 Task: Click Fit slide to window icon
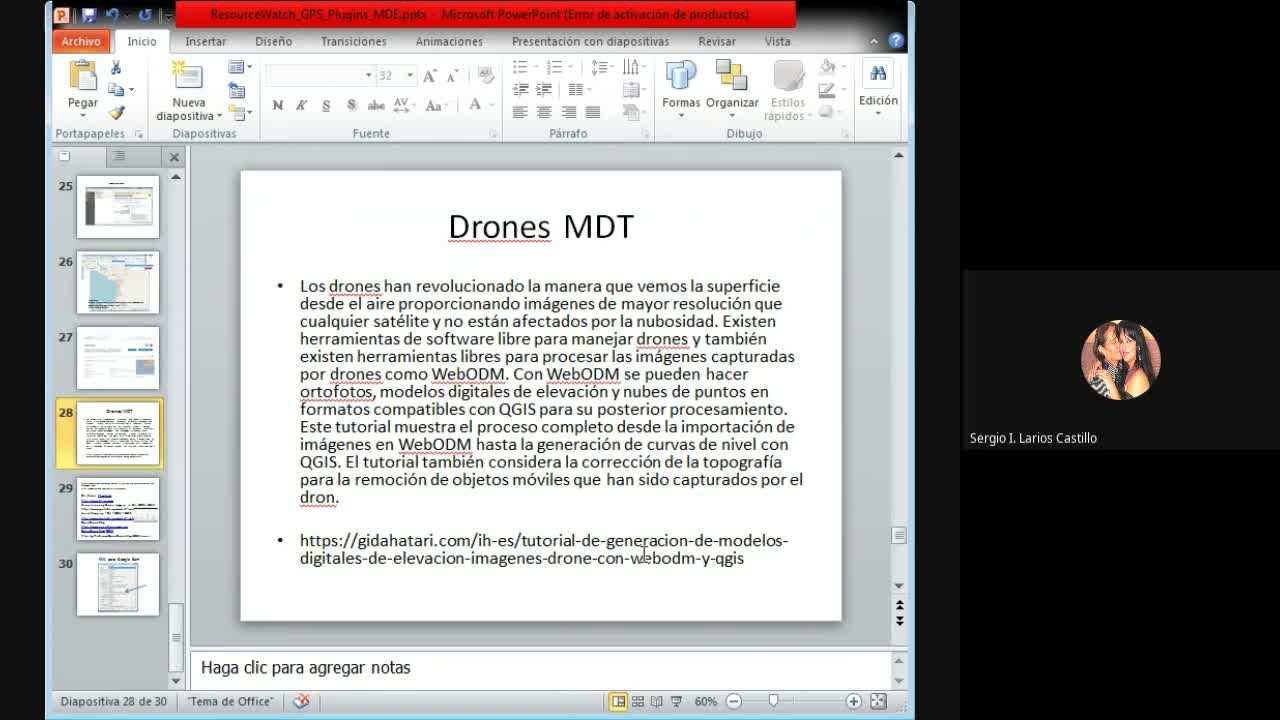[878, 701]
